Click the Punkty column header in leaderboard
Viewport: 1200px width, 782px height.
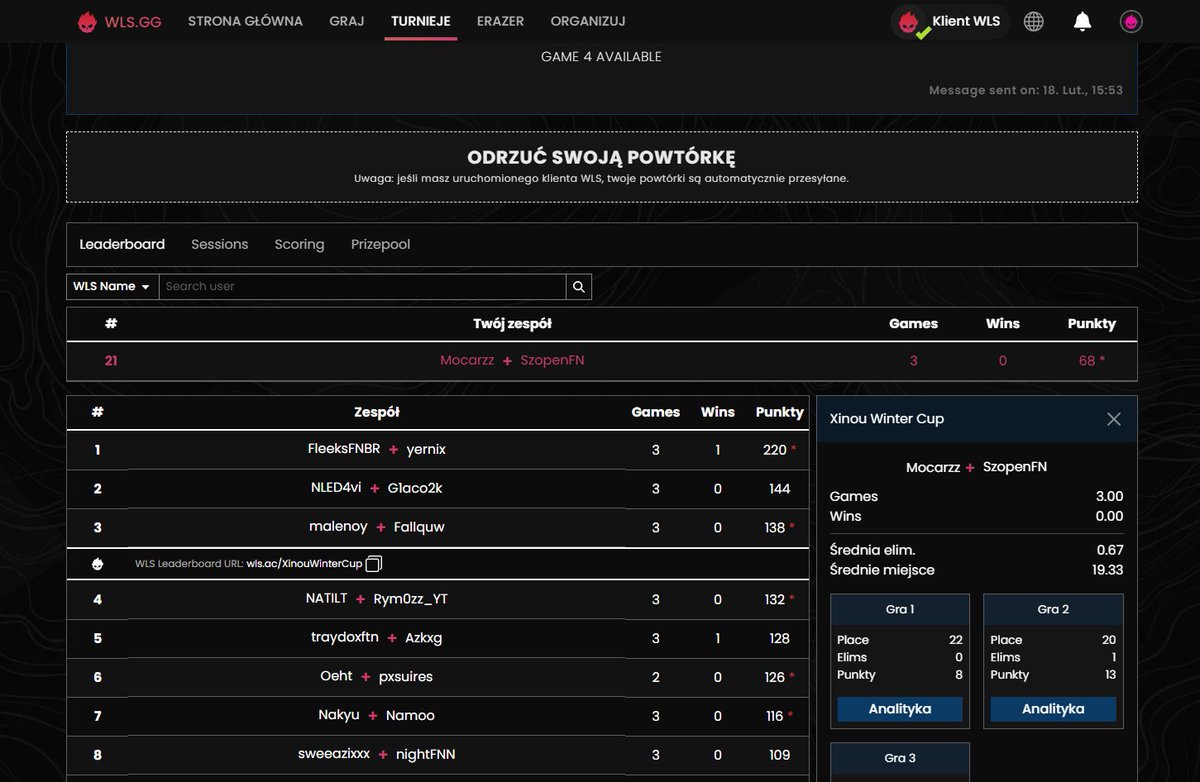(x=780, y=412)
